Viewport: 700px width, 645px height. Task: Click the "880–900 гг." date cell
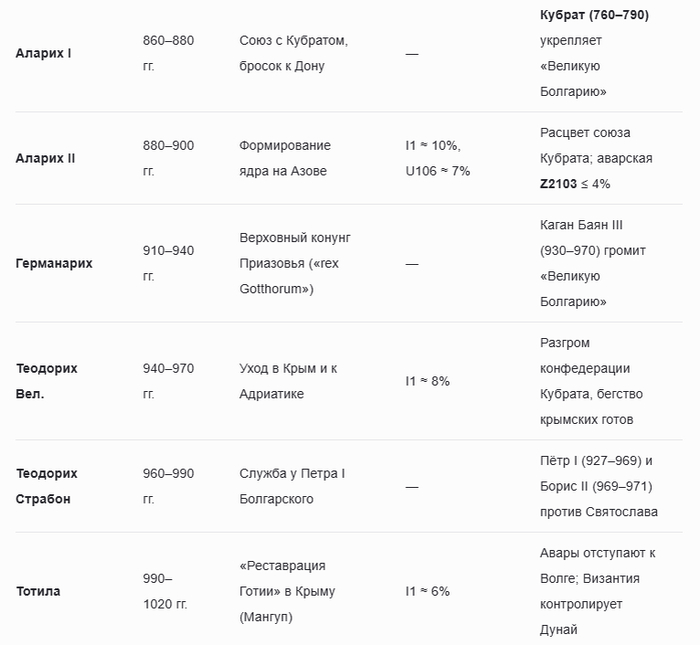pyautogui.click(x=168, y=158)
